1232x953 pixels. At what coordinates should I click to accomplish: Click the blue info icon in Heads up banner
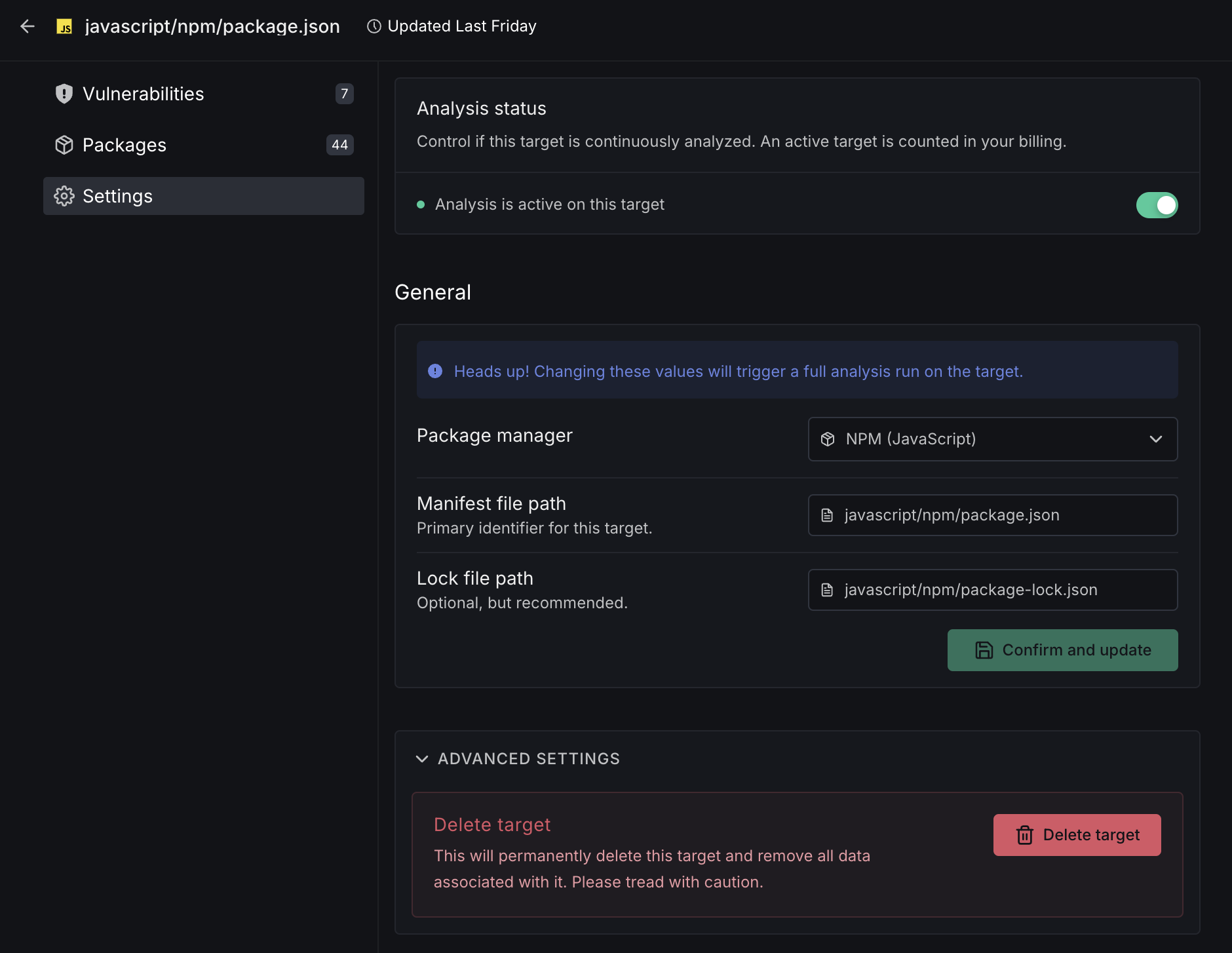435,371
